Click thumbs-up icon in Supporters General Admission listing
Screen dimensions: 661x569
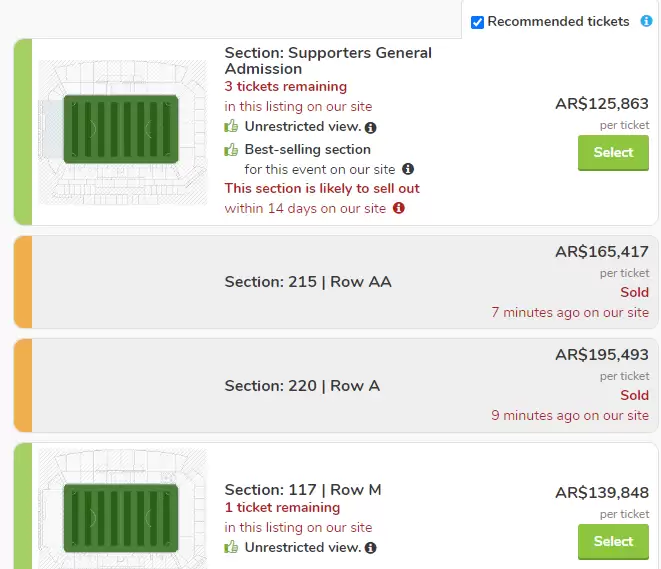click(231, 127)
